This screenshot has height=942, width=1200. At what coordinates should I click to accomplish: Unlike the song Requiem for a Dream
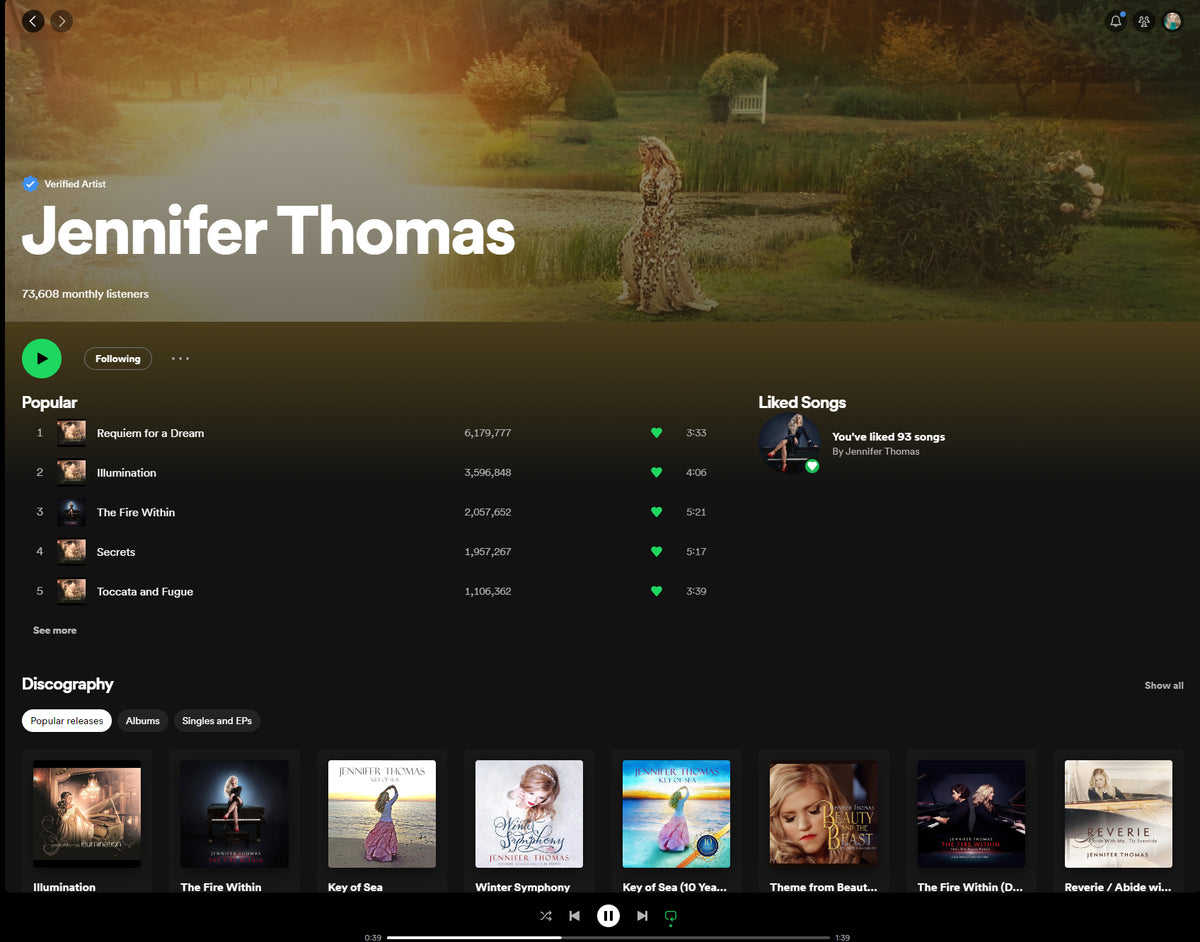tap(656, 433)
